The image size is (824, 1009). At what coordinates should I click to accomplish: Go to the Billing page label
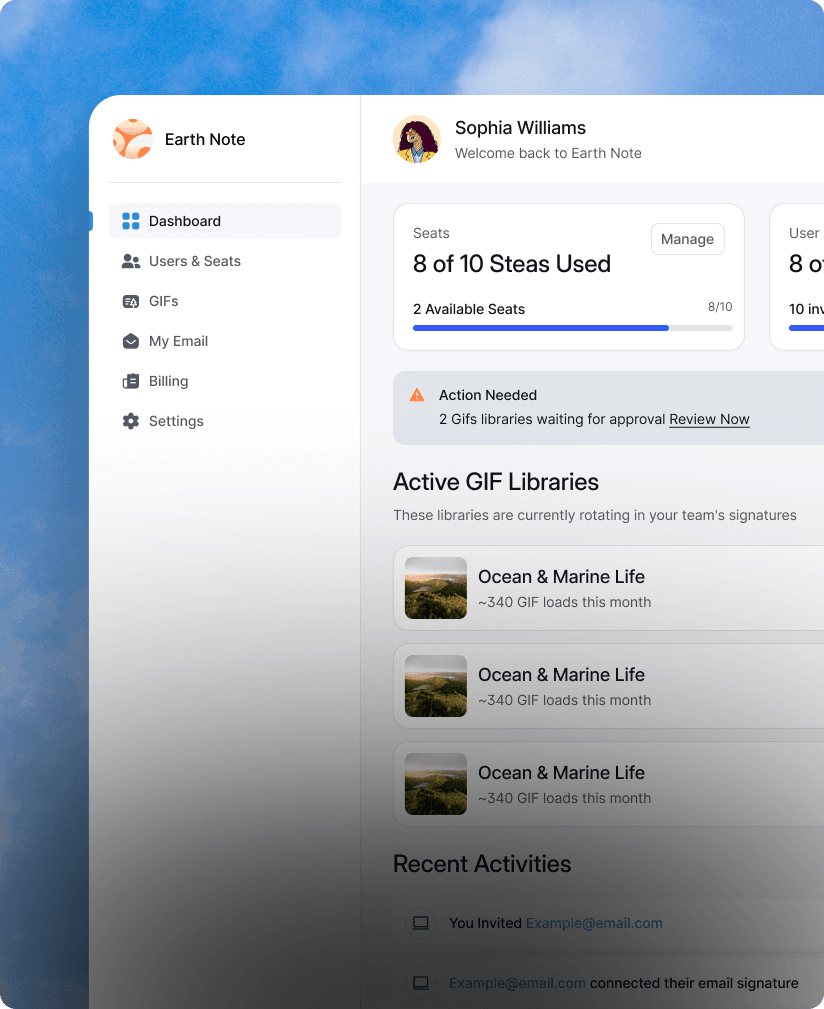pyautogui.click(x=168, y=381)
